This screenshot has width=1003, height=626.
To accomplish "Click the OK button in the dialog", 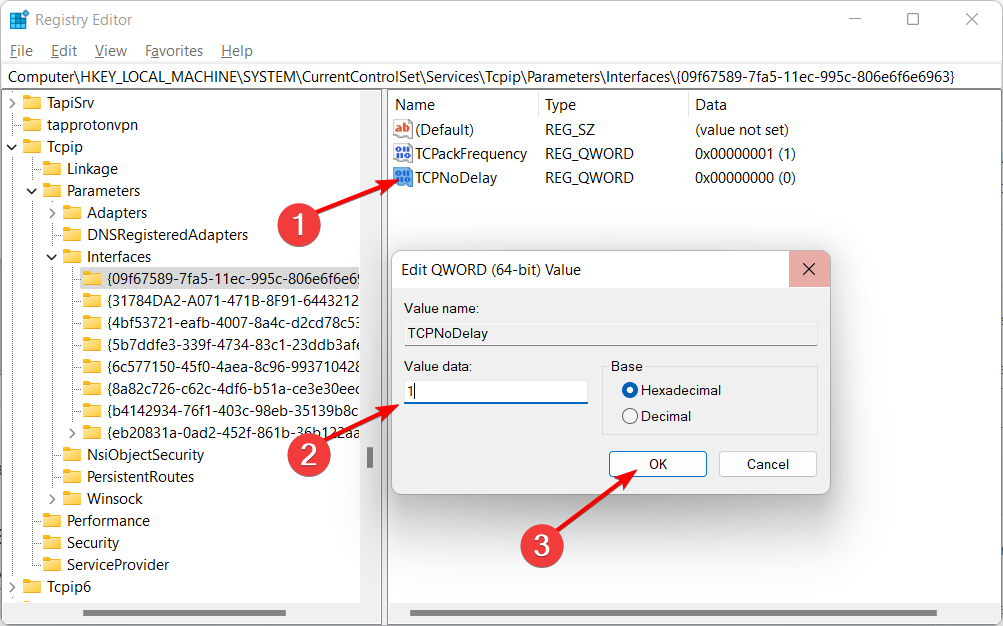I will pyautogui.click(x=657, y=463).
